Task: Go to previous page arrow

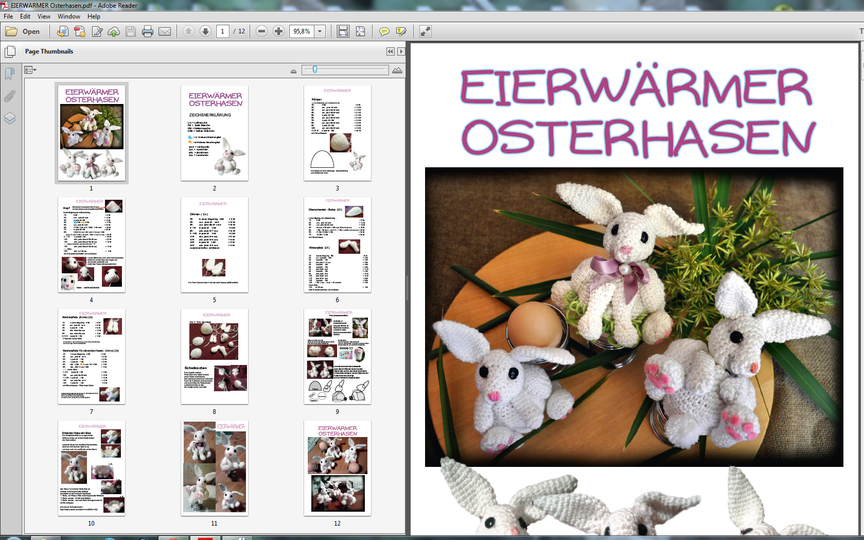Action: (188, 31)
